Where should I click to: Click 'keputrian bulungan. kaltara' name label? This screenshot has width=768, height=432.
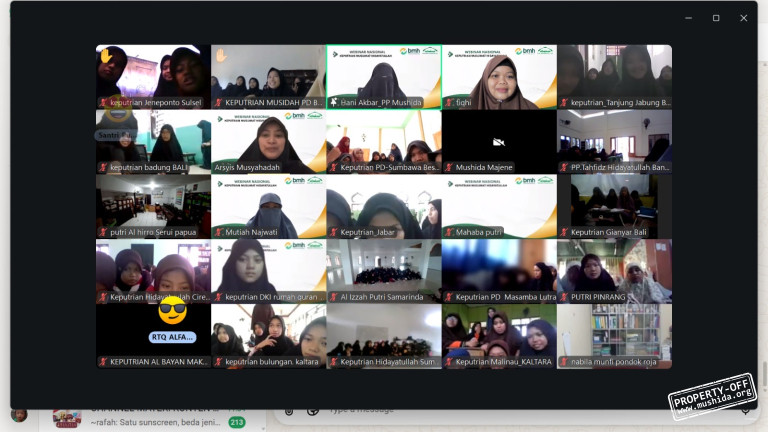pos(272,362)
